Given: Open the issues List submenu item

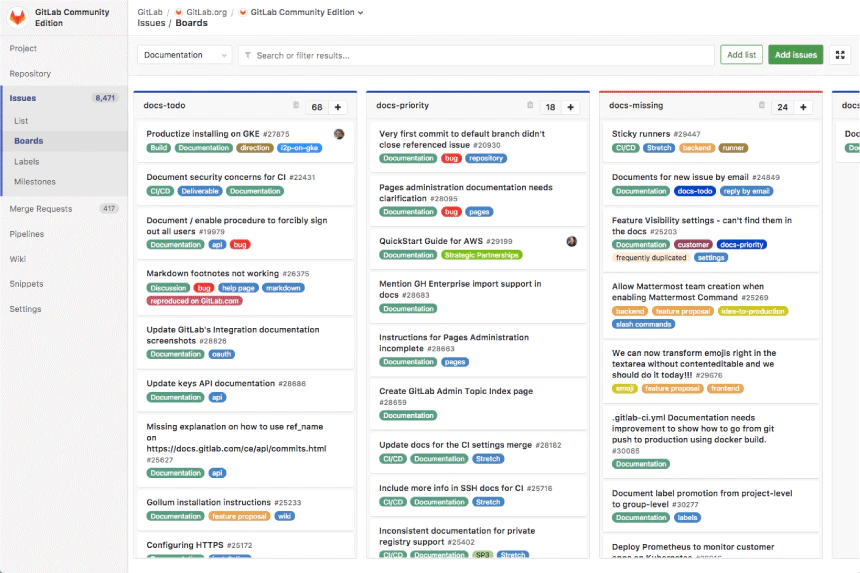Looking at the screenshot, I should click(21, 121).
